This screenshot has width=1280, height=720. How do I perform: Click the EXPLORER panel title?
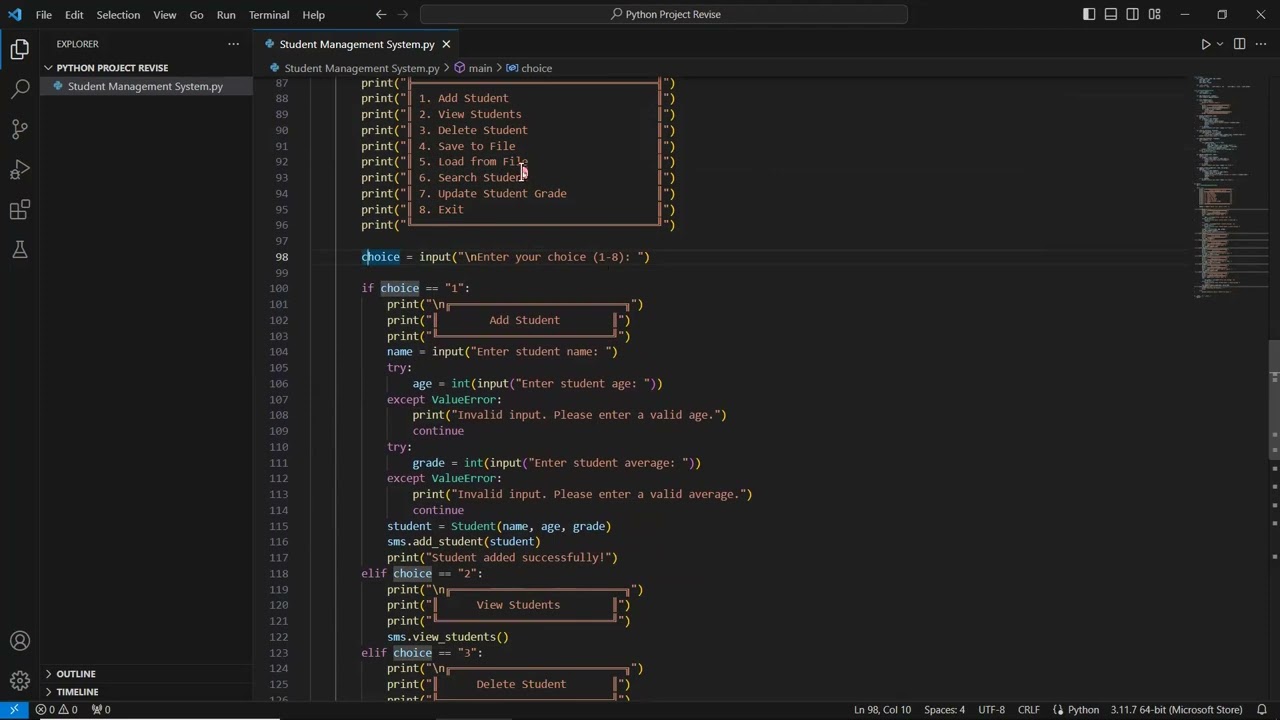click(x=77, y=44)
